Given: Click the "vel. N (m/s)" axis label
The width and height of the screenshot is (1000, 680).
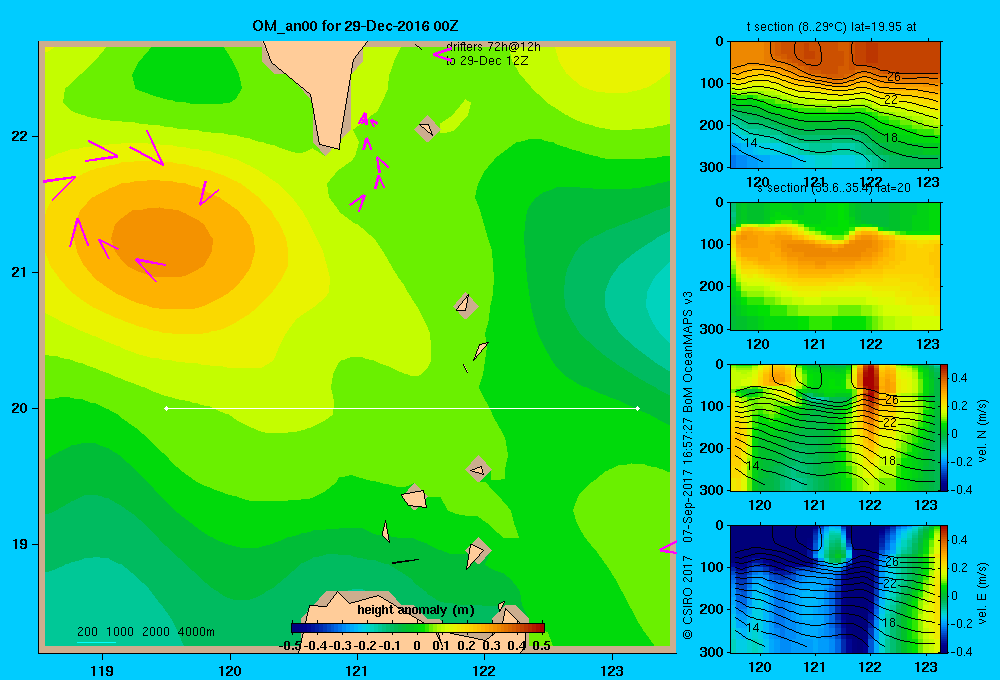Looking at the screenshot, I should tap(983, 431).
